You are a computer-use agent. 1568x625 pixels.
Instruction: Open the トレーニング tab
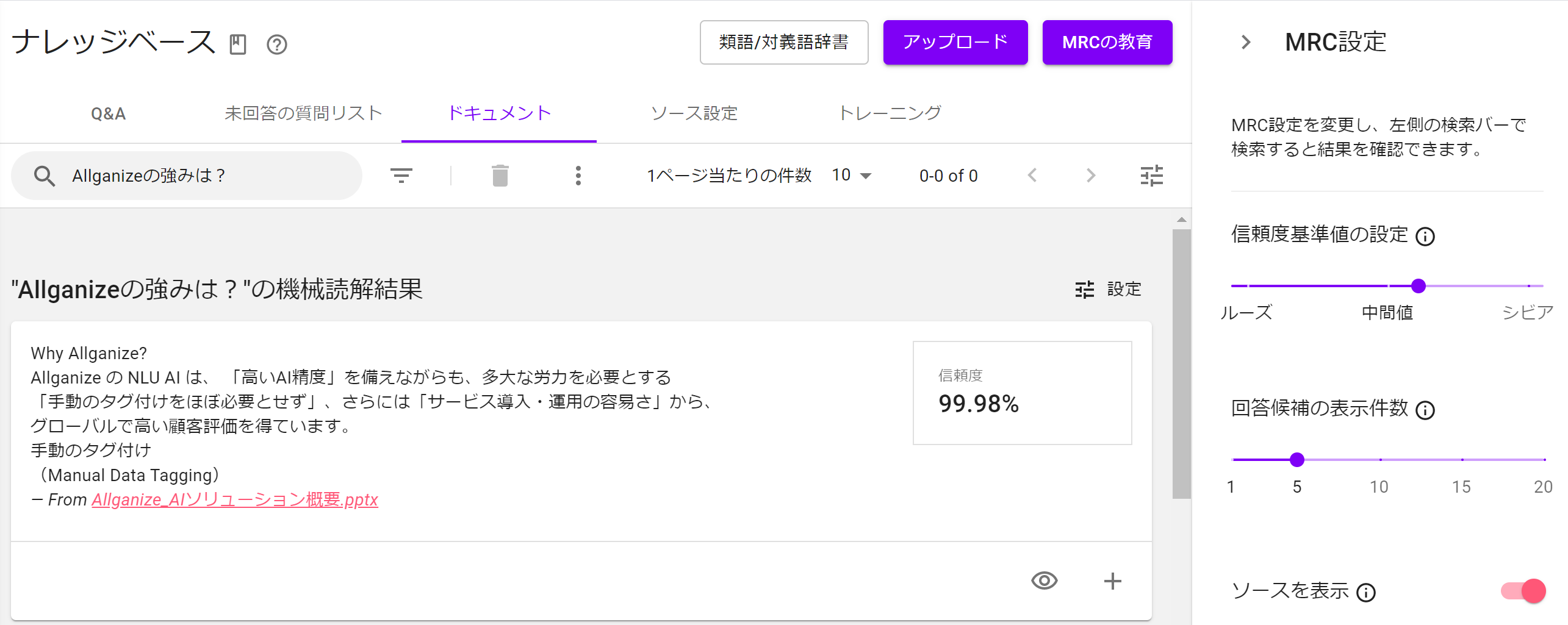pyautogui.click(x=890, y=113)
